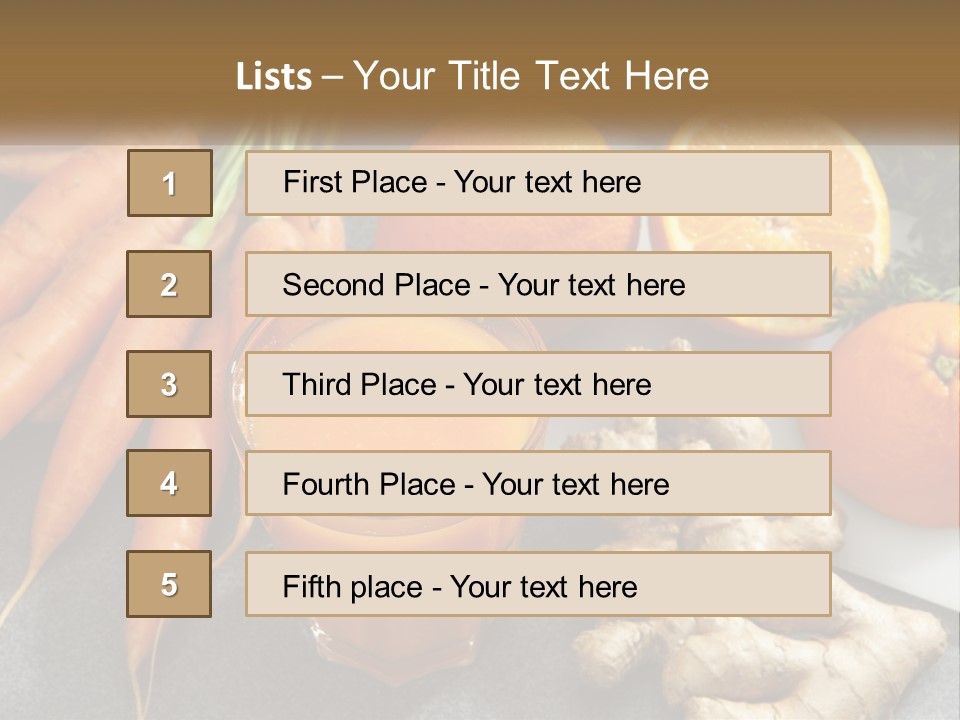Click the dash in the title
The image size is (960, 720).
[x=332, y=77]
